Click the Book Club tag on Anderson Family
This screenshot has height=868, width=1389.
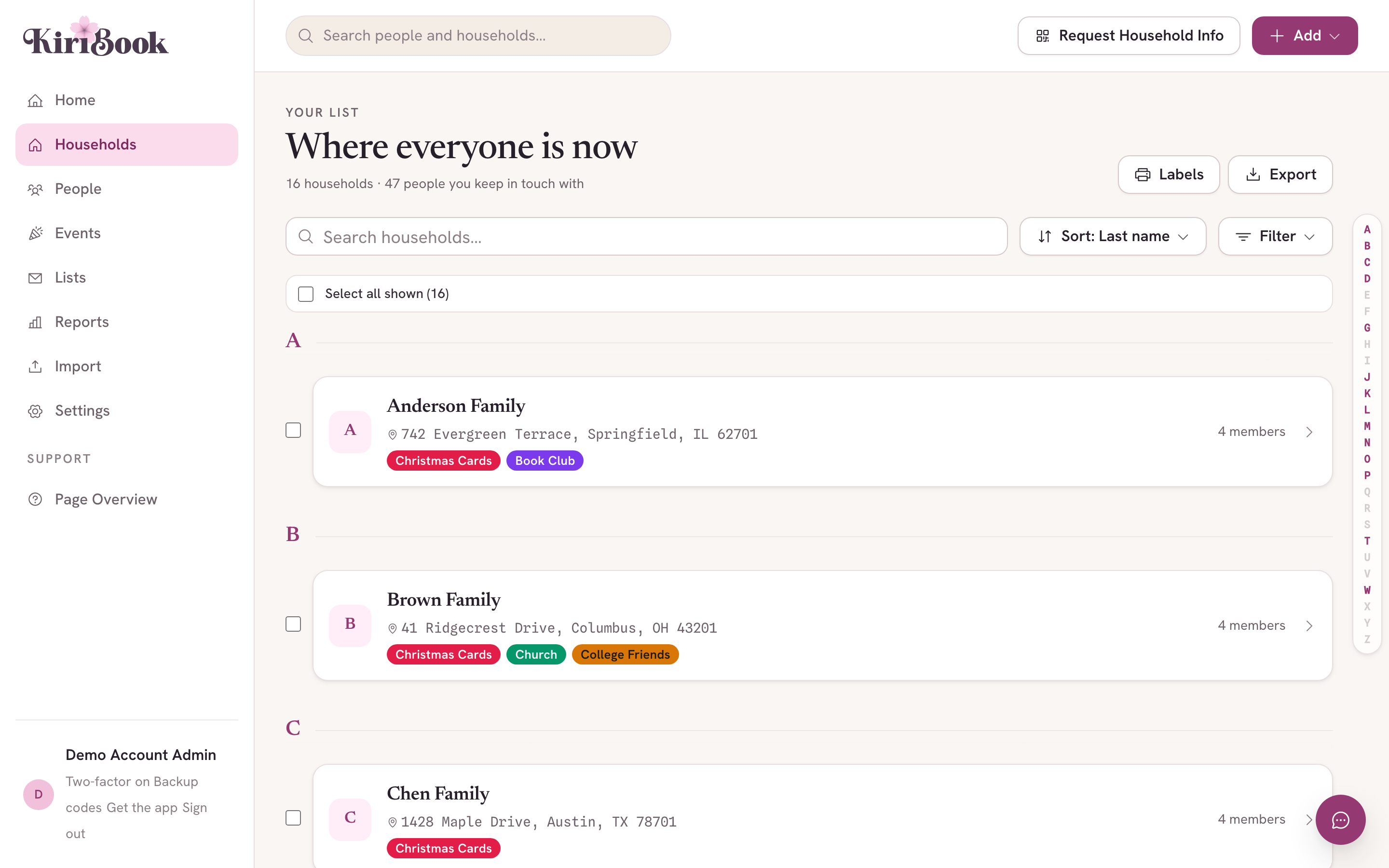(x=545, y=461)
